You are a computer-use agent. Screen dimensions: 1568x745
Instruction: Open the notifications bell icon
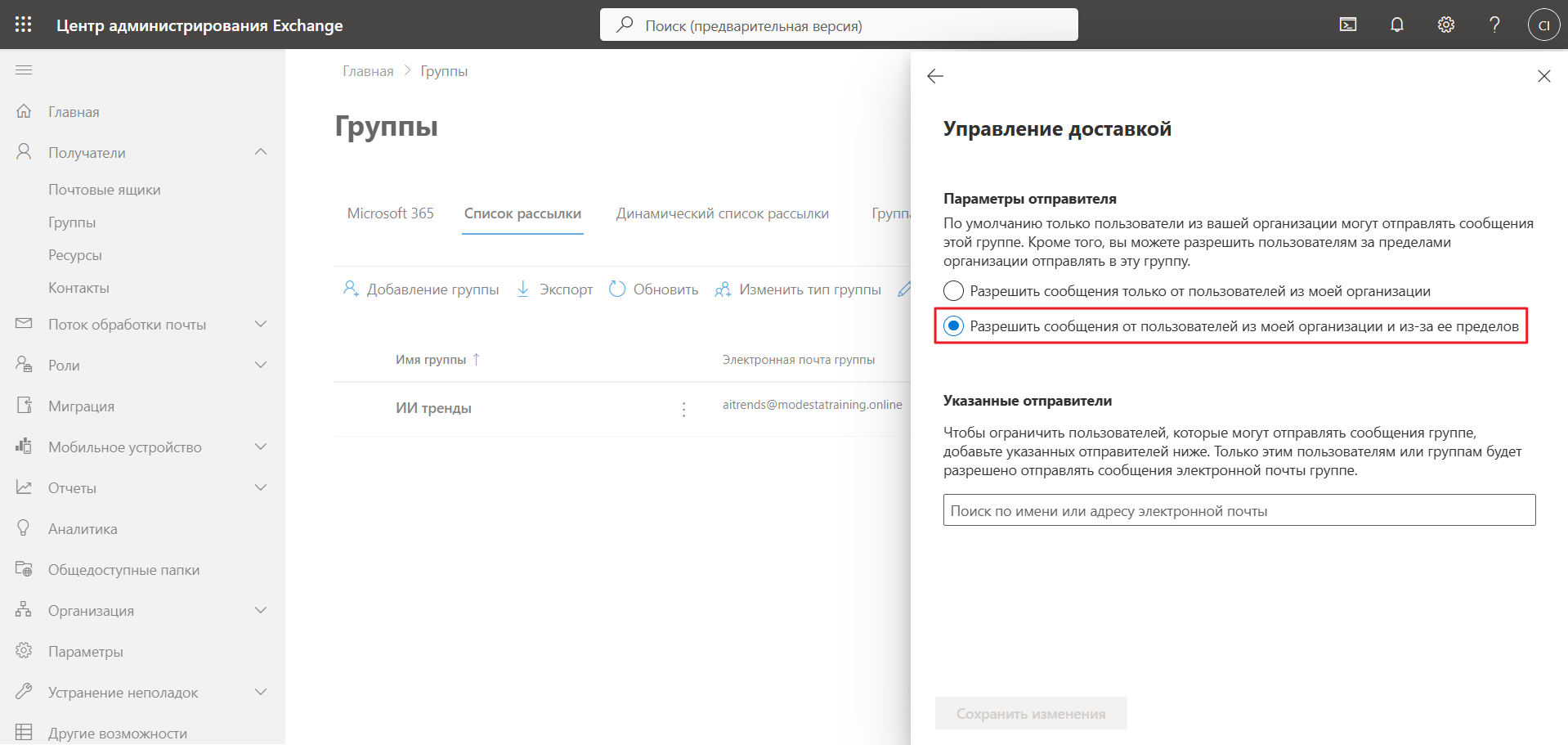click(x=1397, y=25)
